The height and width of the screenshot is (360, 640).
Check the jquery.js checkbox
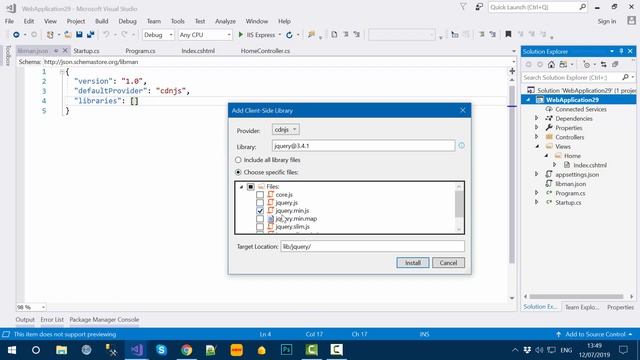click(260, 202)
